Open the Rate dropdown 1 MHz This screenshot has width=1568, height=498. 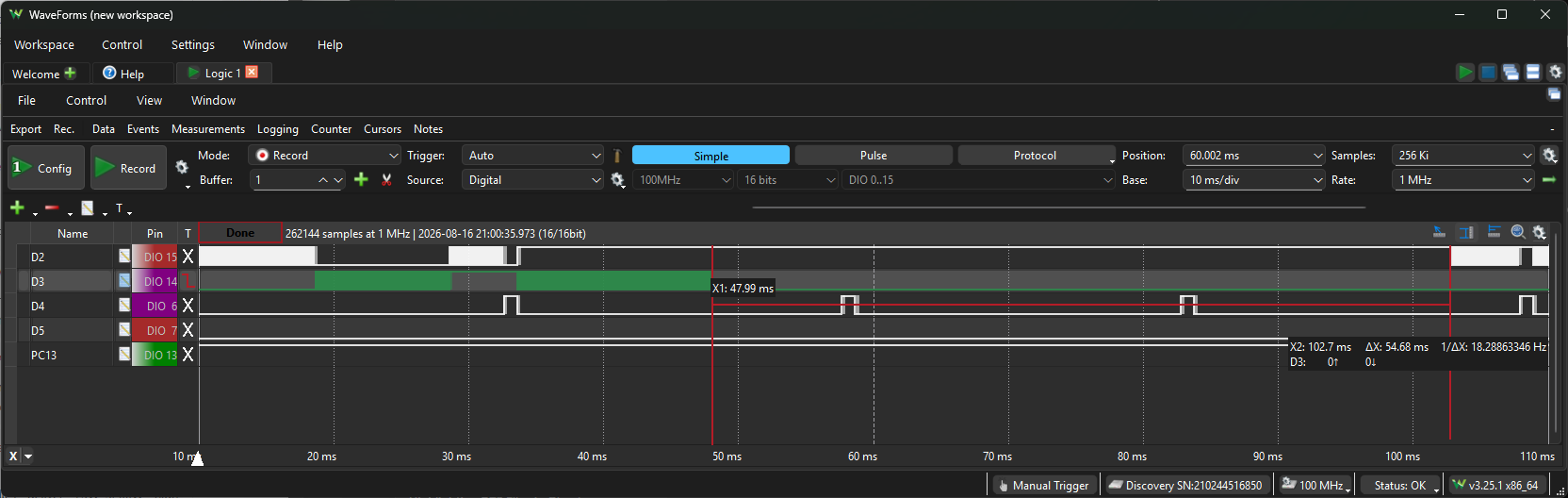click(x=1463, y=179)
